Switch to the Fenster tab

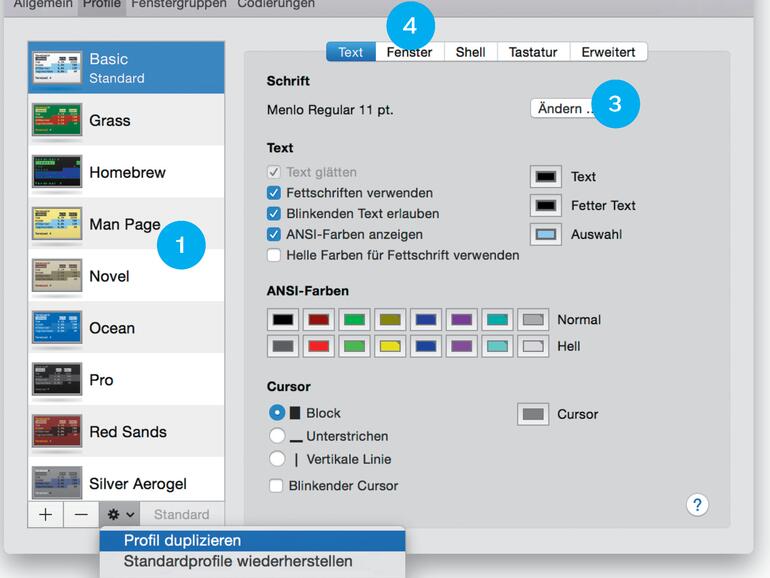pyautogui.click(x=410, y=52)
